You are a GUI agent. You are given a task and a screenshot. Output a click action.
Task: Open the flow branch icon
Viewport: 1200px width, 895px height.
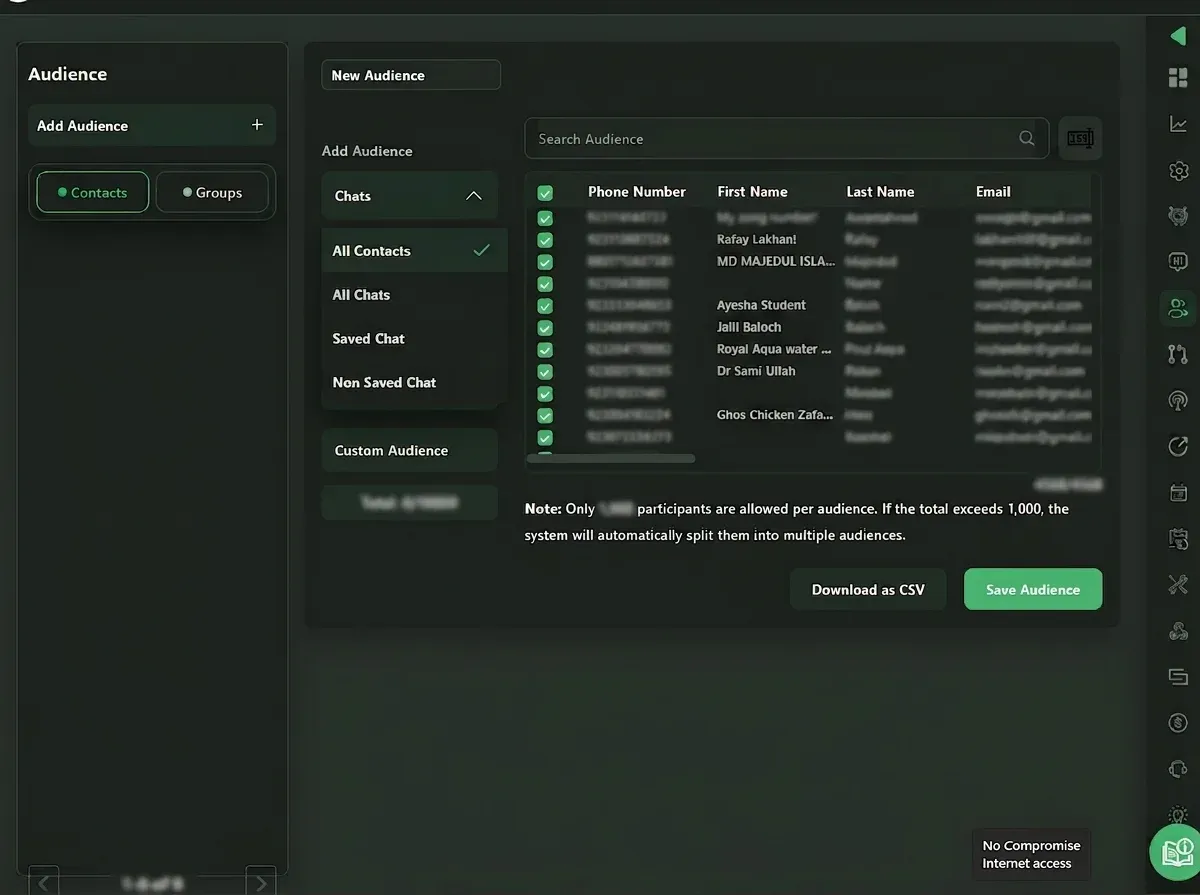point(1178,354)
